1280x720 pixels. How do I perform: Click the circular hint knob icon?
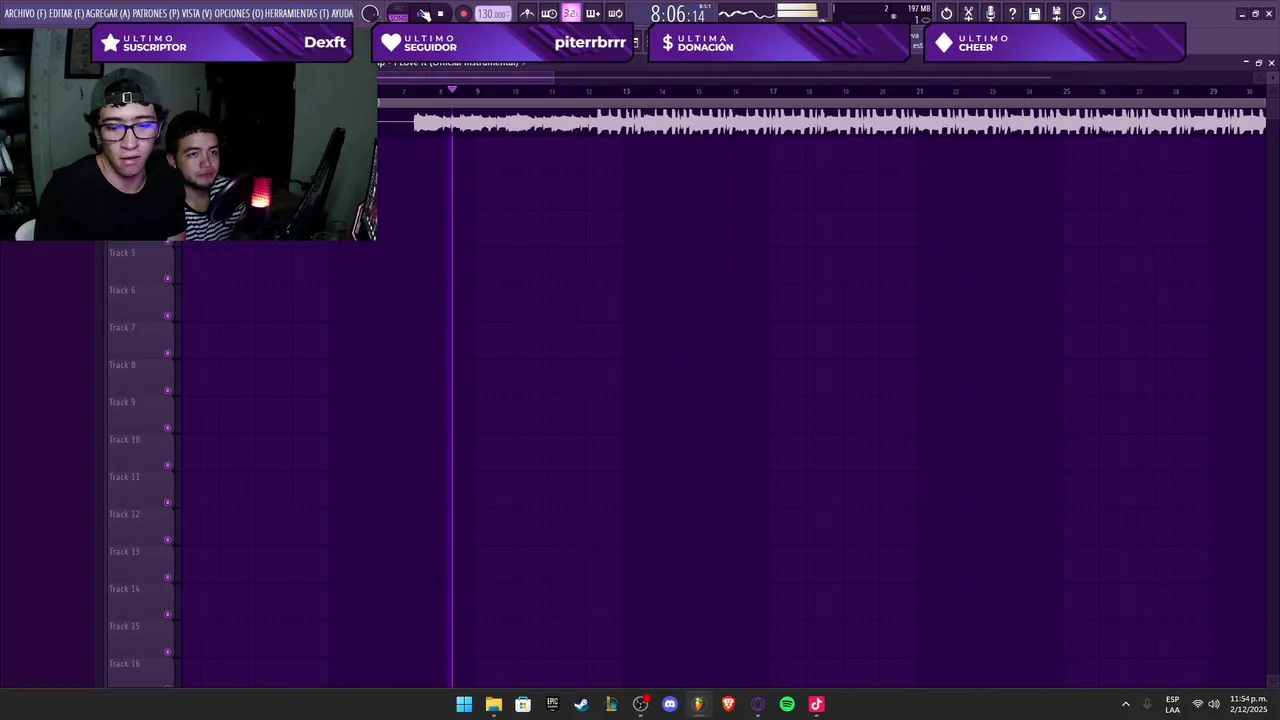(370, 14)
